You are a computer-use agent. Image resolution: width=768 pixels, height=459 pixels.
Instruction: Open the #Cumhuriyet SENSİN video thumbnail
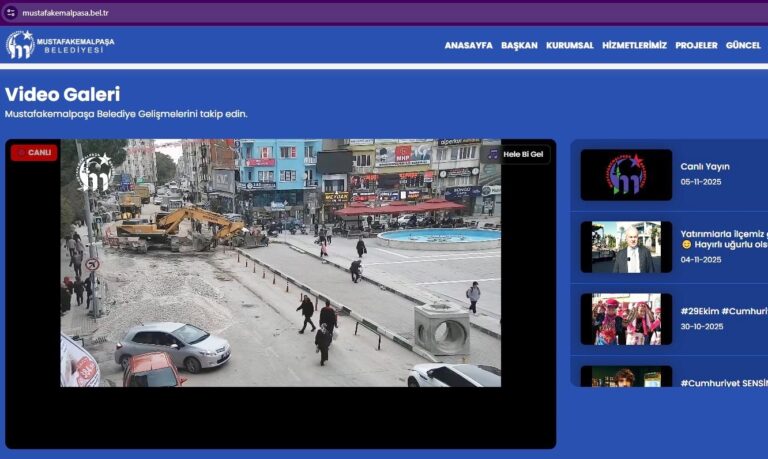tap(626, 377)
